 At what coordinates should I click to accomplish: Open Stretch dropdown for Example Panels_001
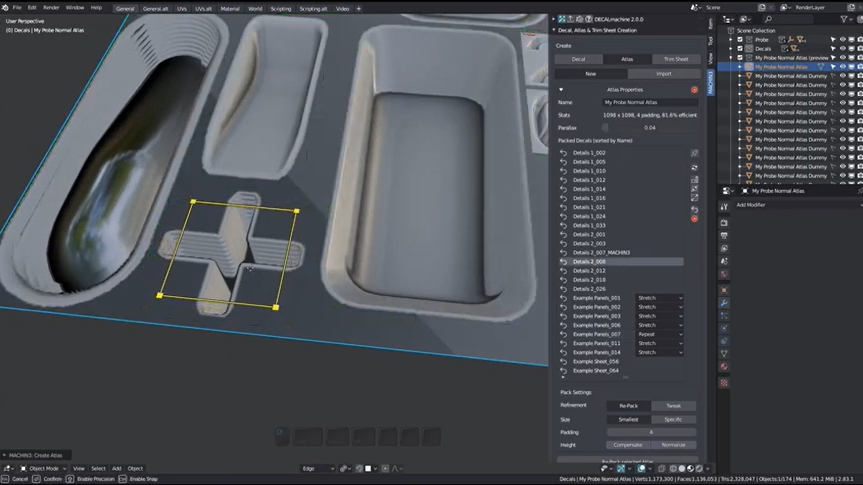[x=660, y=298]
